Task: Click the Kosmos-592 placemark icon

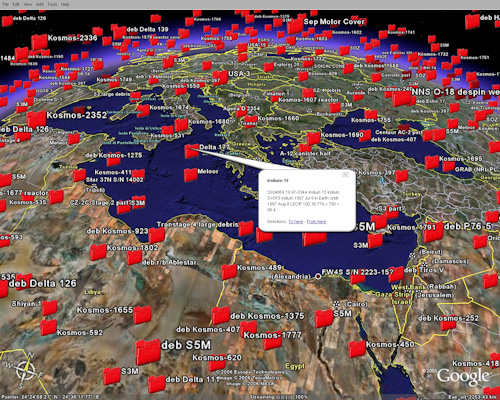Action: pos(49,327)
